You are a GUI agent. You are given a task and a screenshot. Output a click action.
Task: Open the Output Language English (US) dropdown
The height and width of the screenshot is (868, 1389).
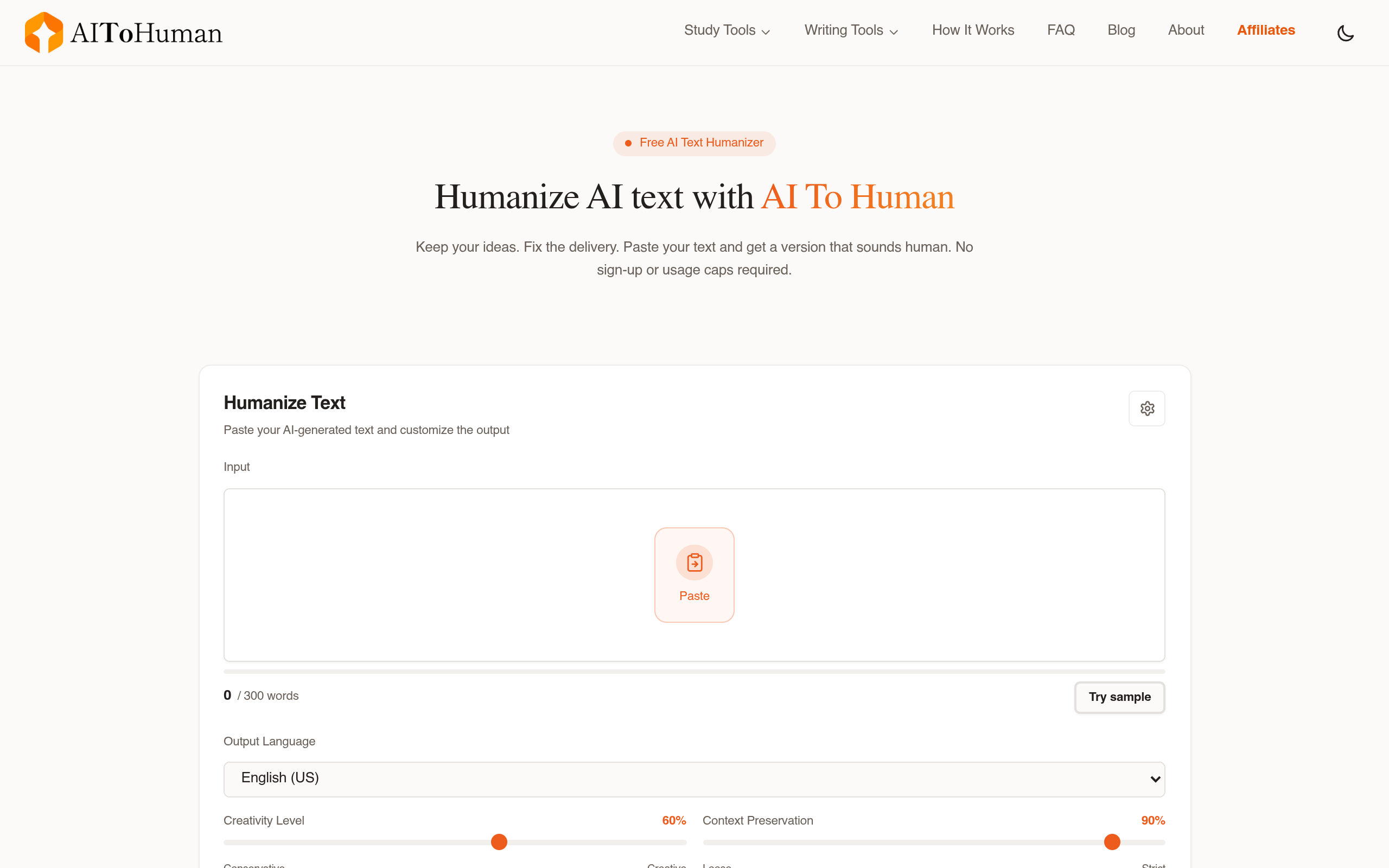(694, 779)
